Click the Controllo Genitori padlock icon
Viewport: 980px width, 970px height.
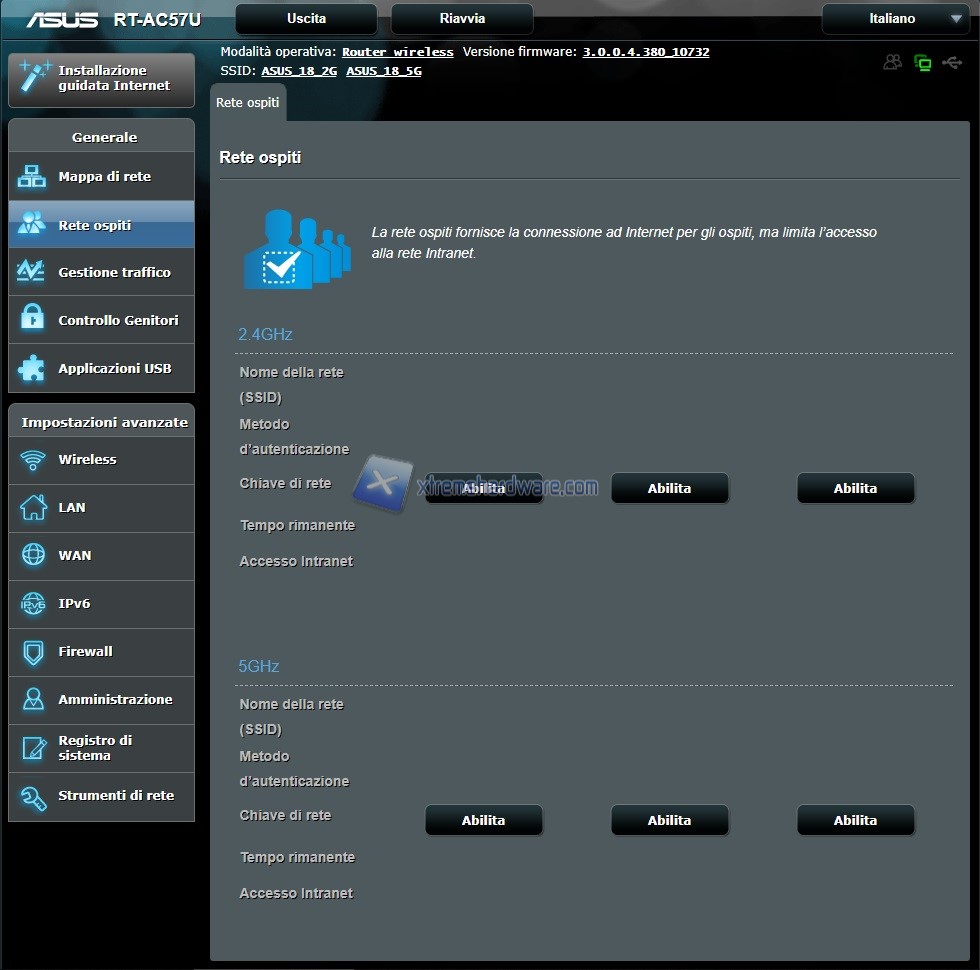tap(32, 320)
